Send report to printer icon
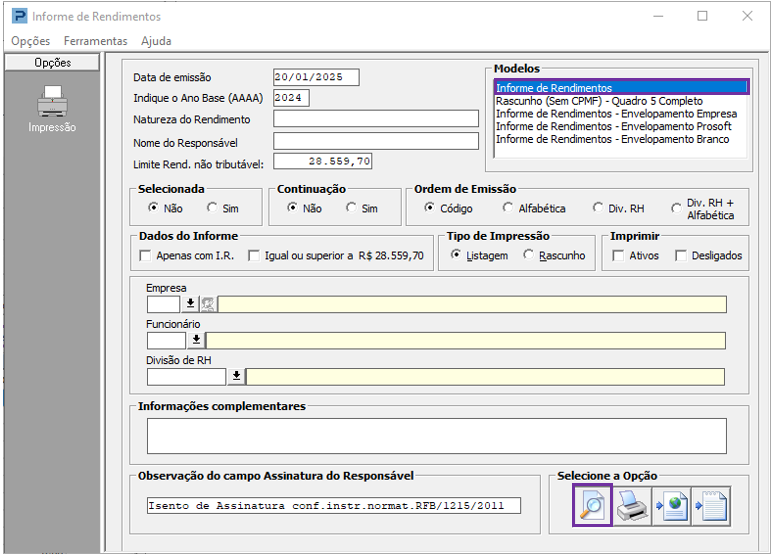This screenshot has width=775, height=558. (x=632, y=506)
